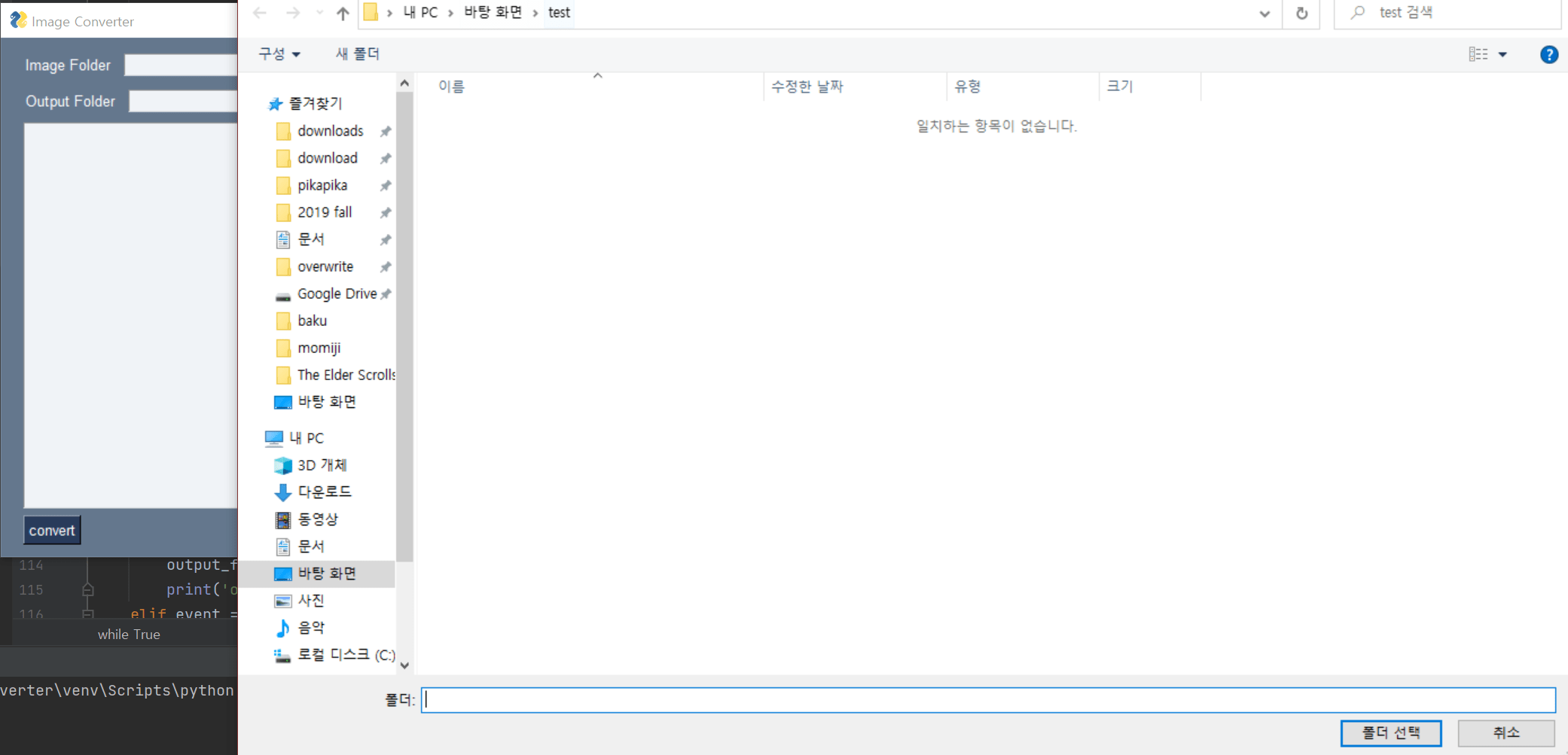
Task: Go up one folder level
Action: (x=342, y=13)
